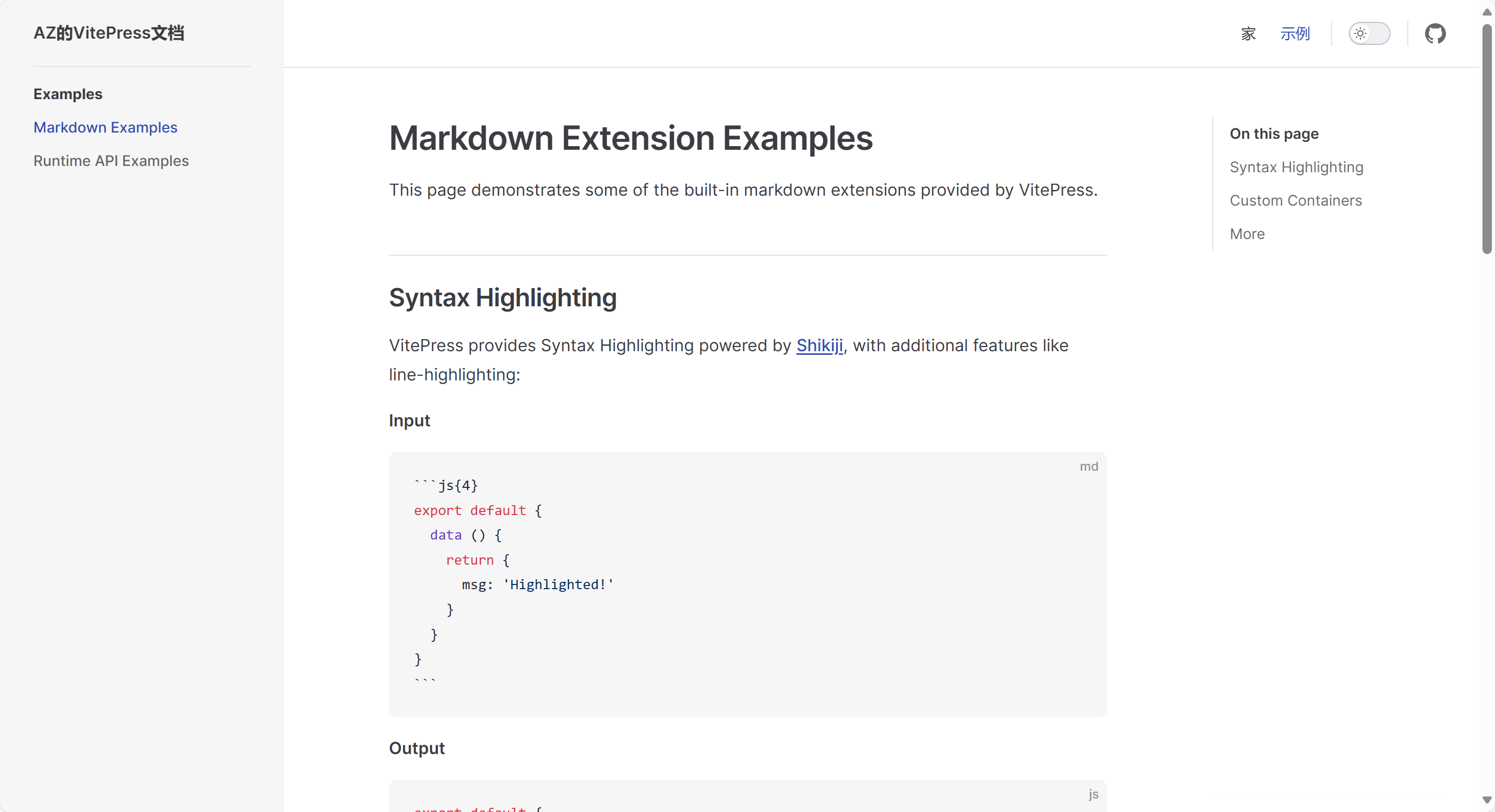Toggle dark mode appearance switch
This screenshot has height=812, width=1495.
point(1369,33)
